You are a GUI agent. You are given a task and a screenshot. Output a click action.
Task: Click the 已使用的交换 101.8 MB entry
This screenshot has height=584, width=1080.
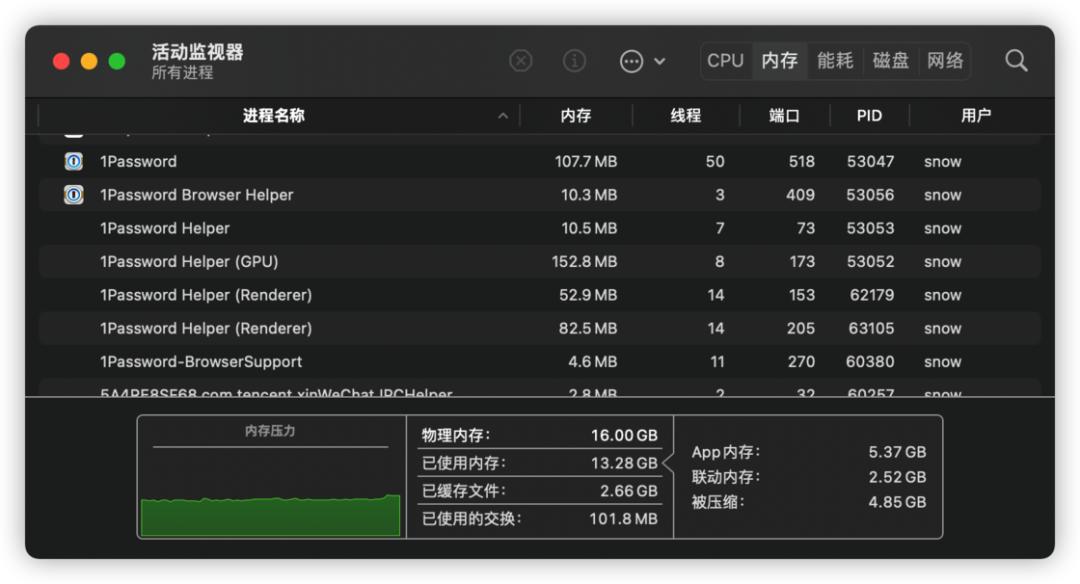(x=539, y=519)
